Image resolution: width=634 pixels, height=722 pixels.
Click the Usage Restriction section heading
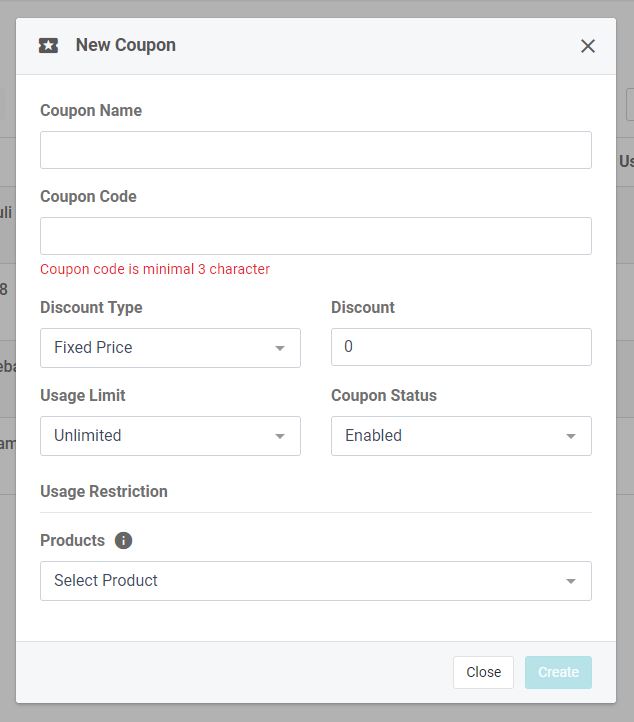pyautogui.click(x=104, y=491)
